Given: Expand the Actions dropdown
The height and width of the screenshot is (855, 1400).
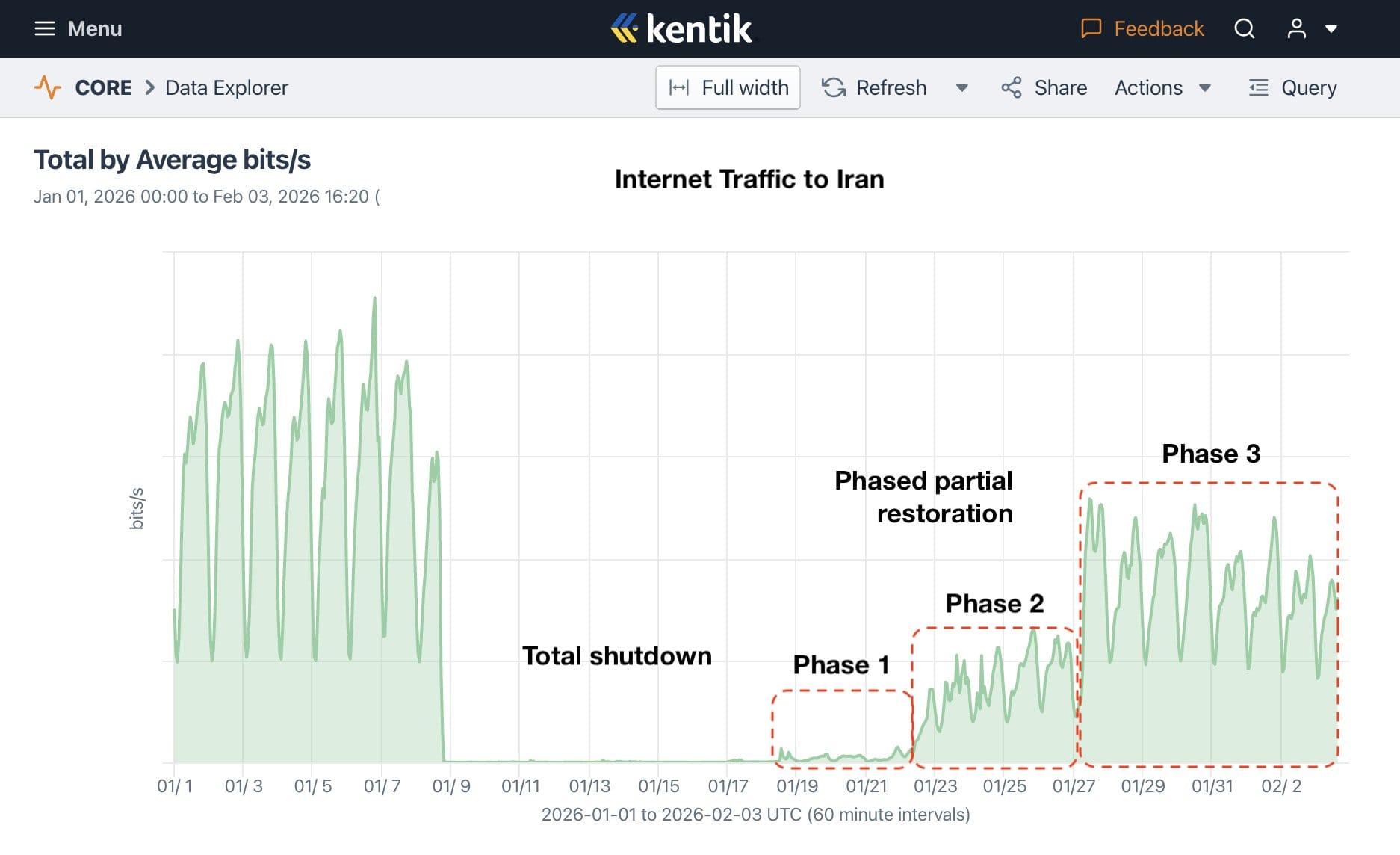Looking at the screenshot, I should [1204, 88].
